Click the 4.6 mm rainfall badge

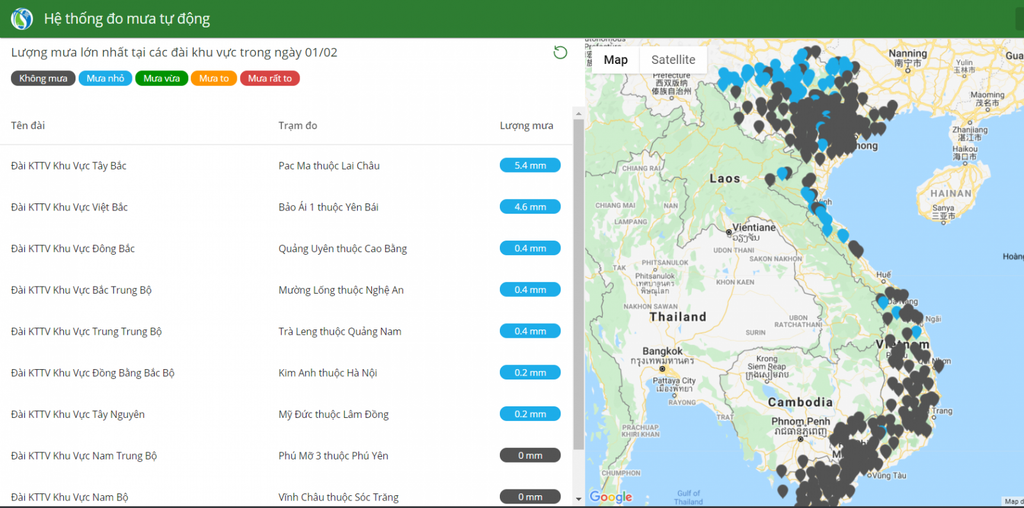(x=530, y=207)
